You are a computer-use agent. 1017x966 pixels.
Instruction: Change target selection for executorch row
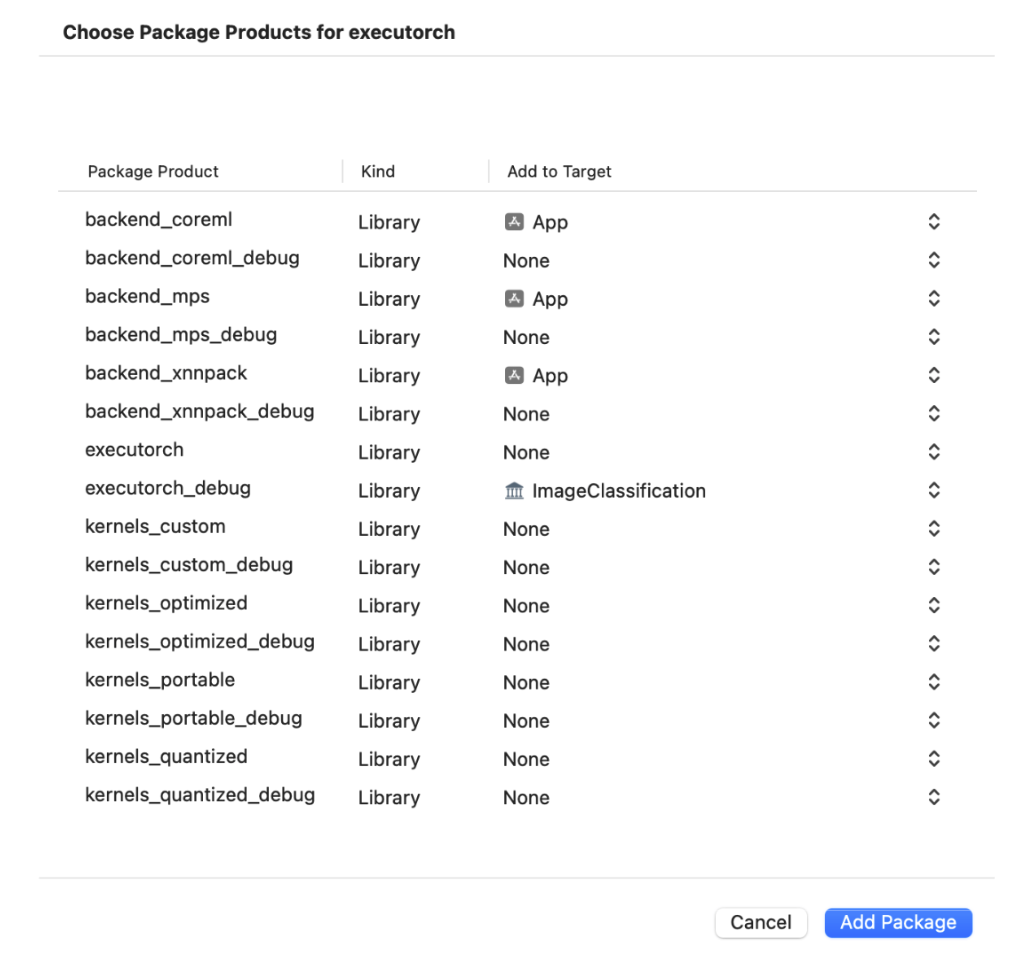pyautogui.click(x=933, y=452)
